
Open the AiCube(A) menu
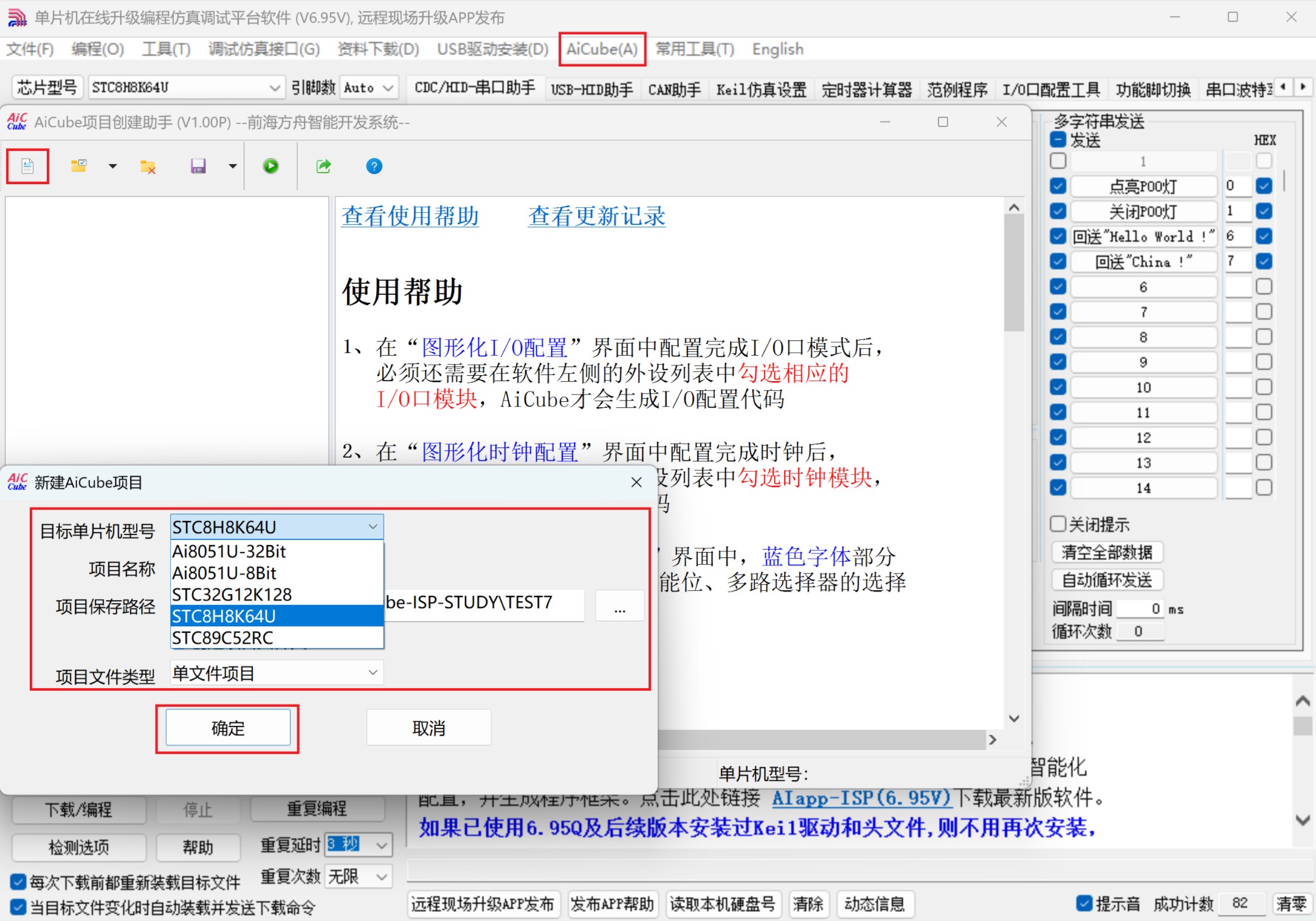click(602, 49)
